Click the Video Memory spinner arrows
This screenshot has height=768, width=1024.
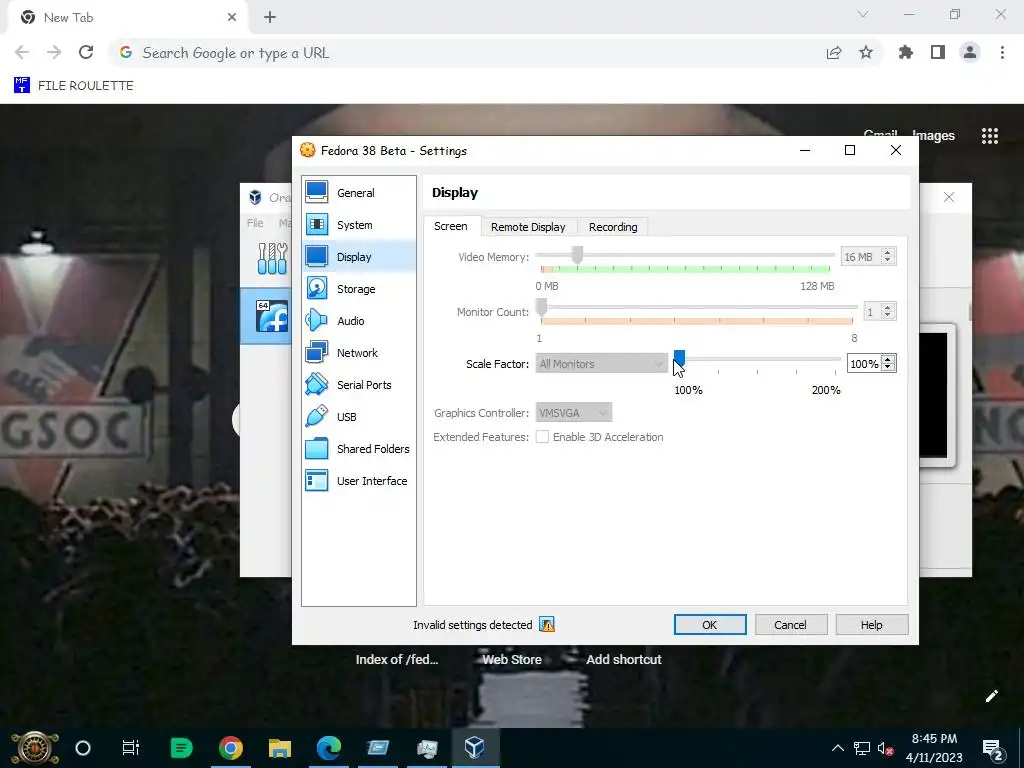click(x=887, y=257)
